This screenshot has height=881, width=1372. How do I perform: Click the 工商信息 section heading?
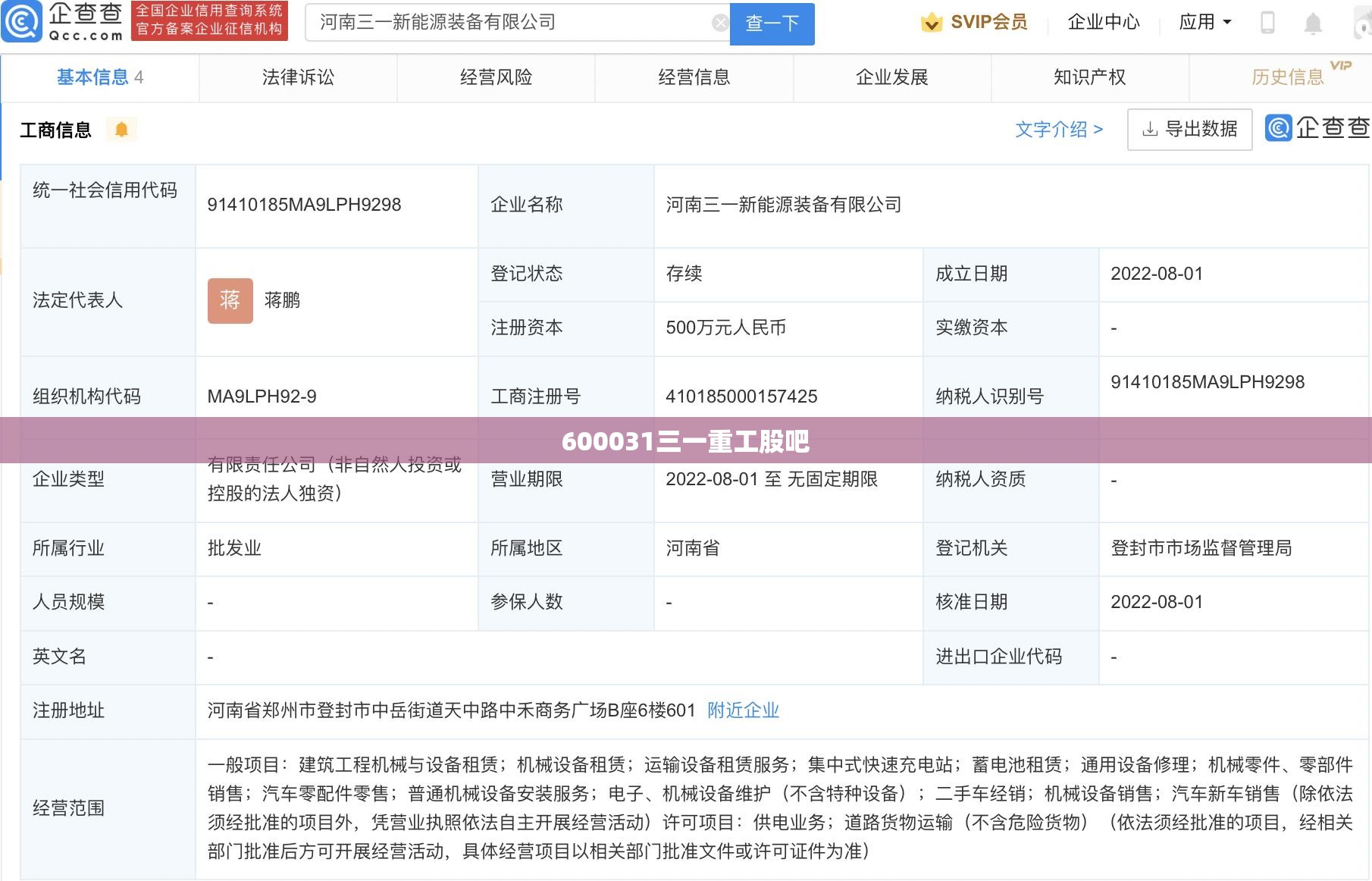click(x=55, y=130)
